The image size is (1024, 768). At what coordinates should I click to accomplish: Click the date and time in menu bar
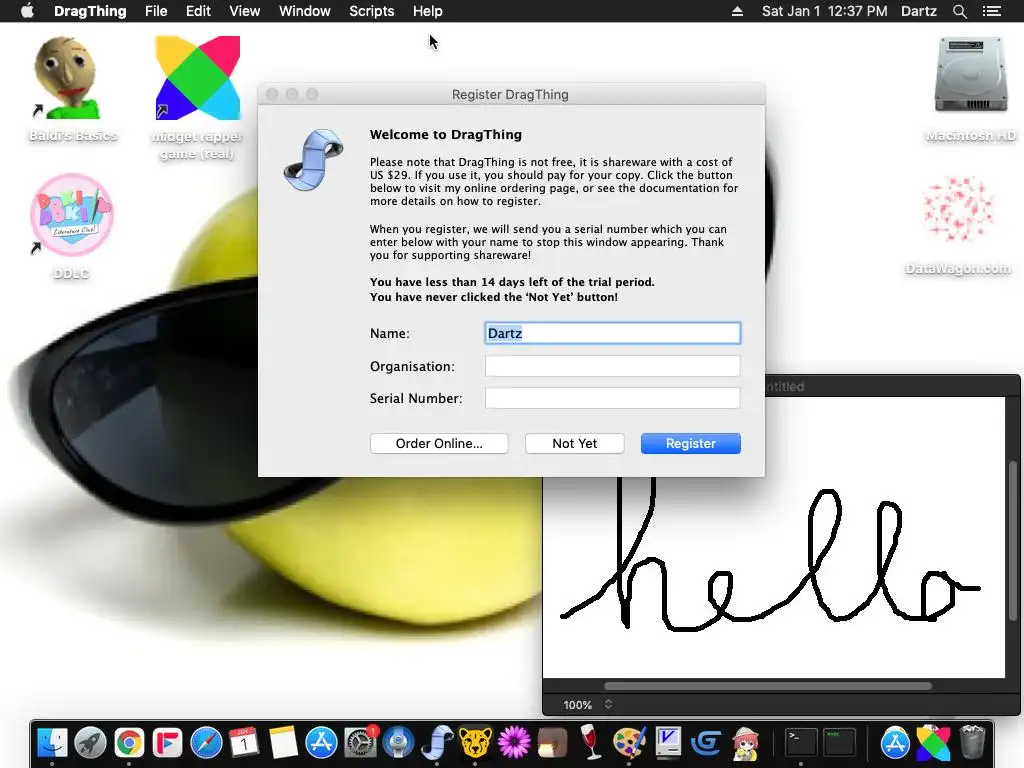point(824,11)
